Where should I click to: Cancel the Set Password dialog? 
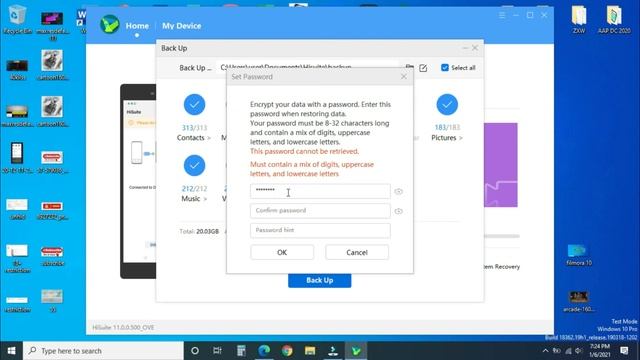[x=357, y=252]
